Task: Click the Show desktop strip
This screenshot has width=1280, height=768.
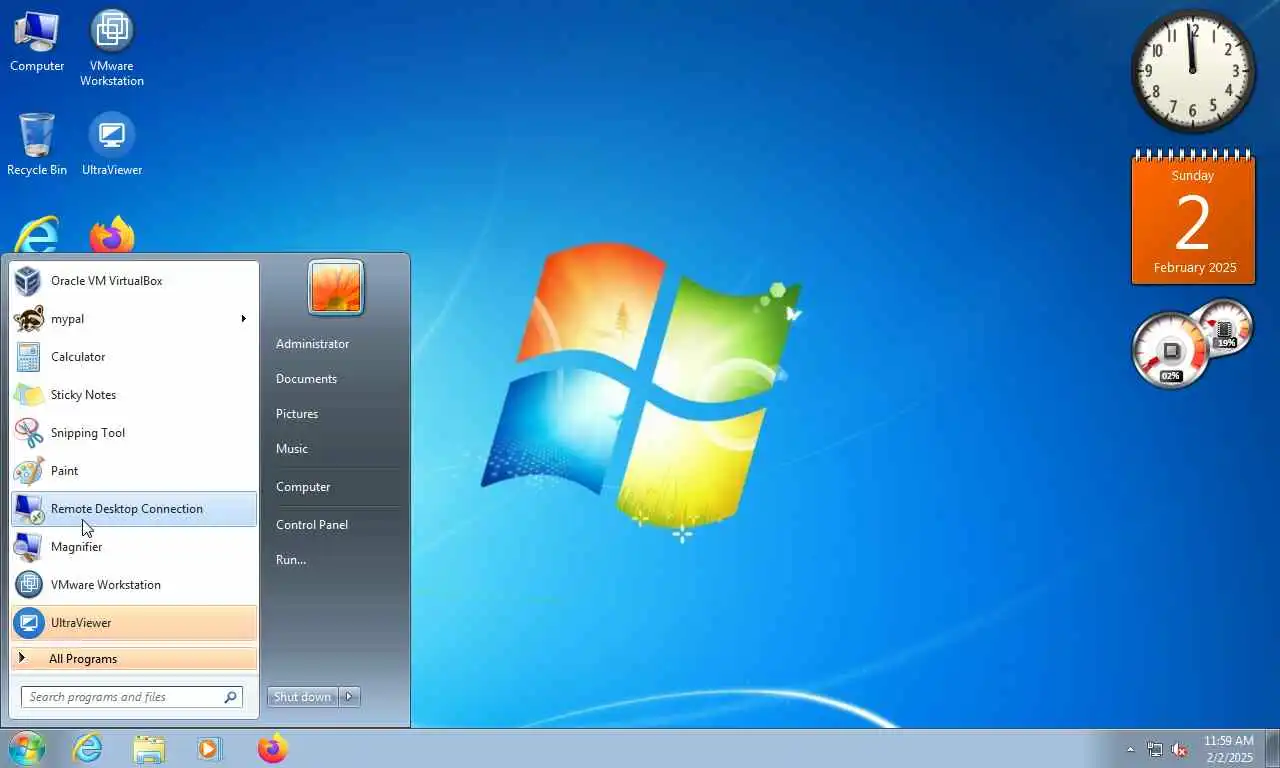Action: pos(1272,749)
